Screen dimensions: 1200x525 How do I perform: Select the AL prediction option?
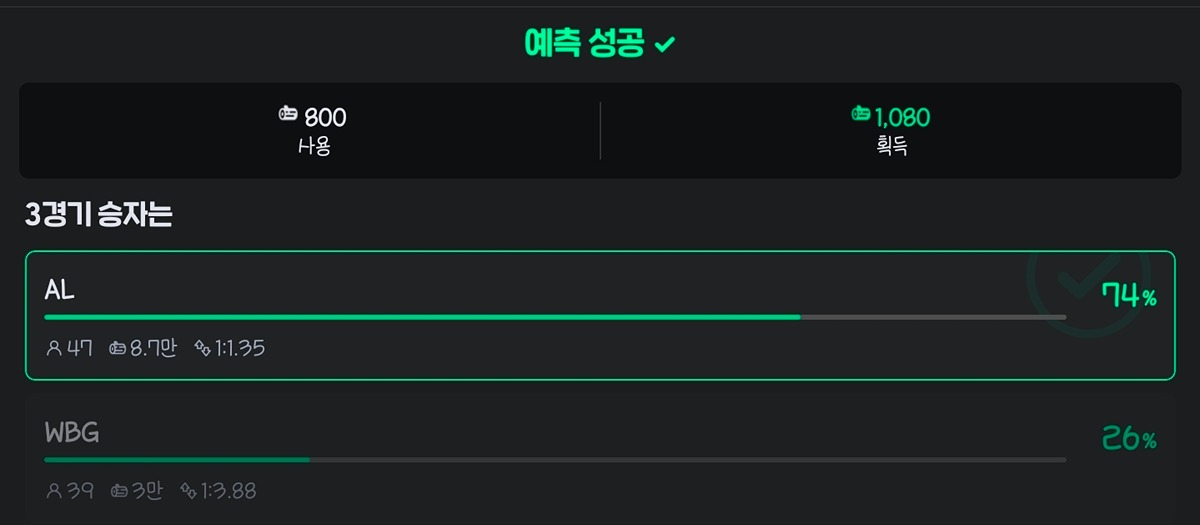pyautogui.click(x=600, y=315)
